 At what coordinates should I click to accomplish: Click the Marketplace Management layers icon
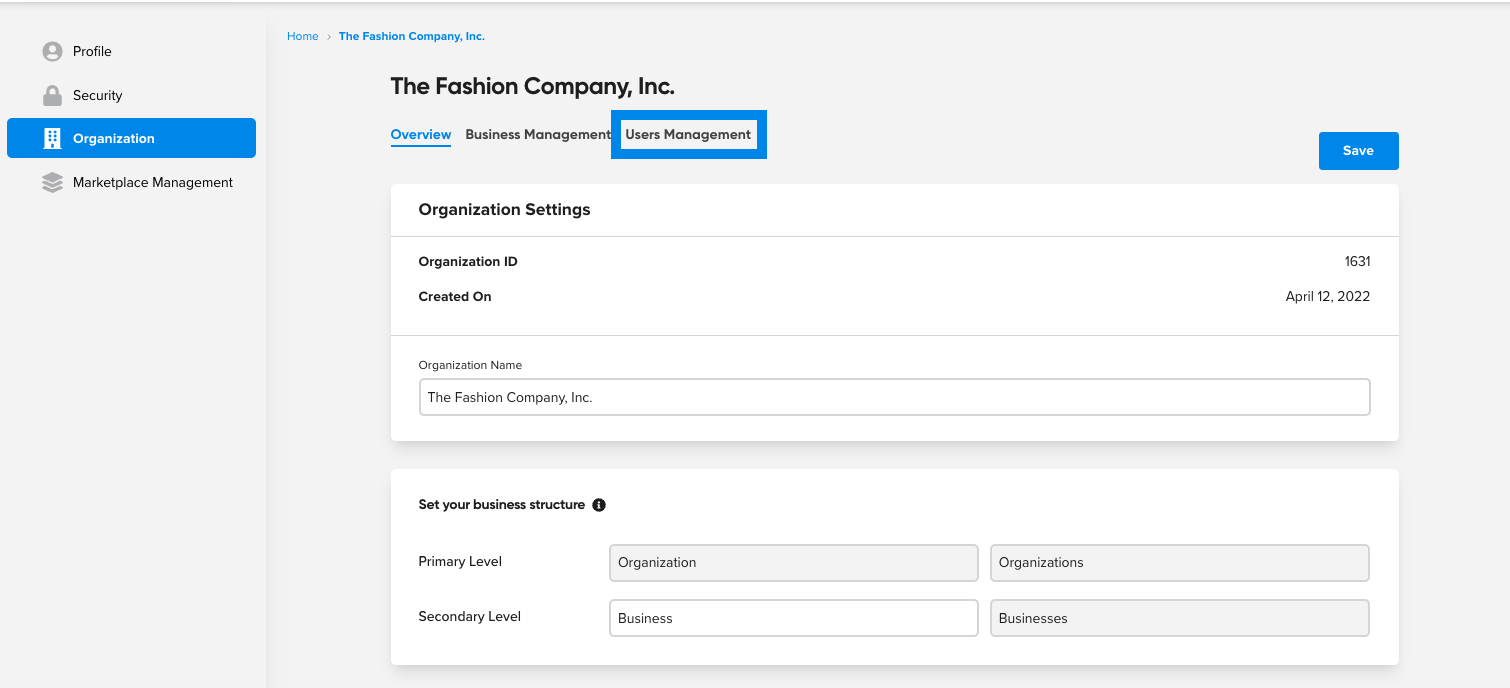point(52,183)
